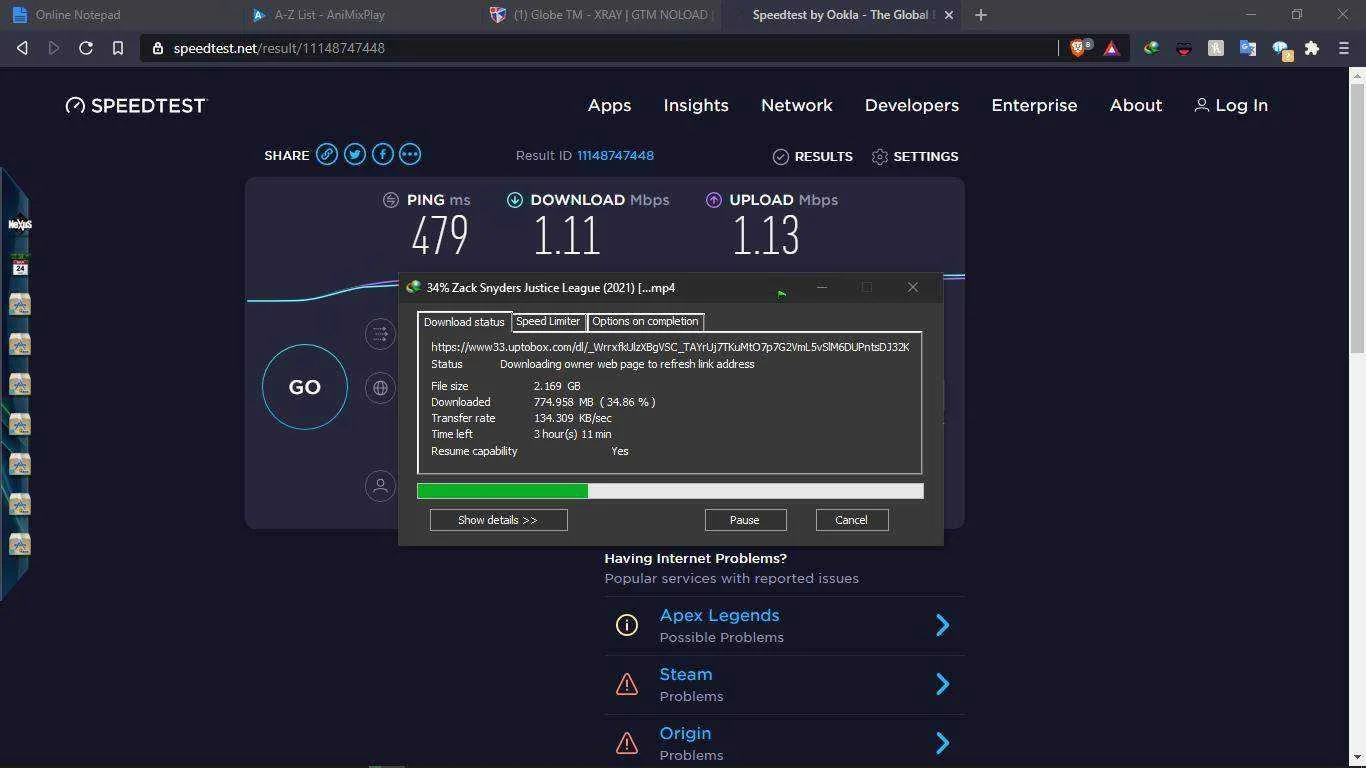Click the Transfer rate 134.309 KB/sec value

tap(572, 418)
